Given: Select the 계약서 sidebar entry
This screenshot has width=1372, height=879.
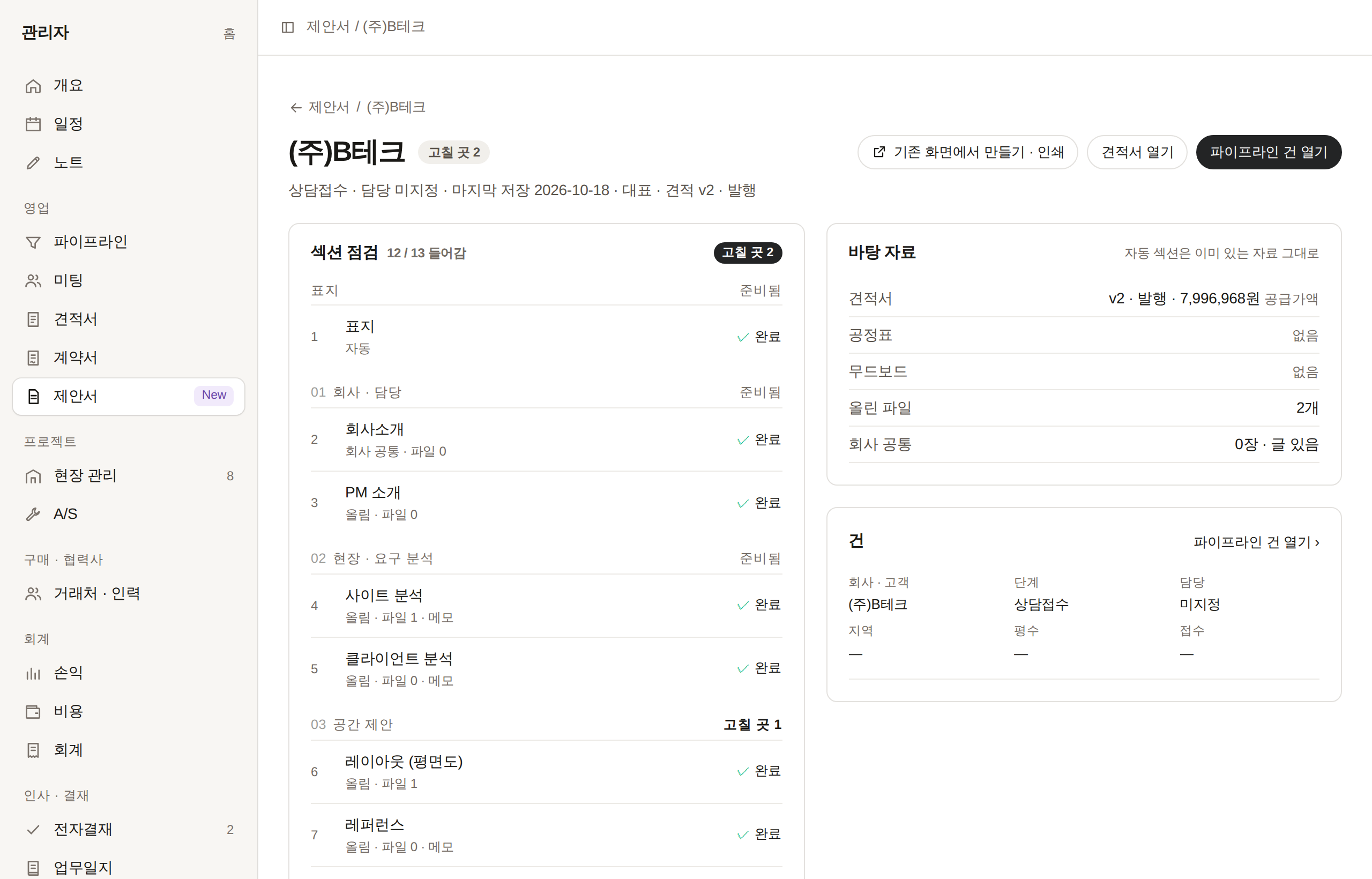Looking at the screenshot, I should [129, 358].
